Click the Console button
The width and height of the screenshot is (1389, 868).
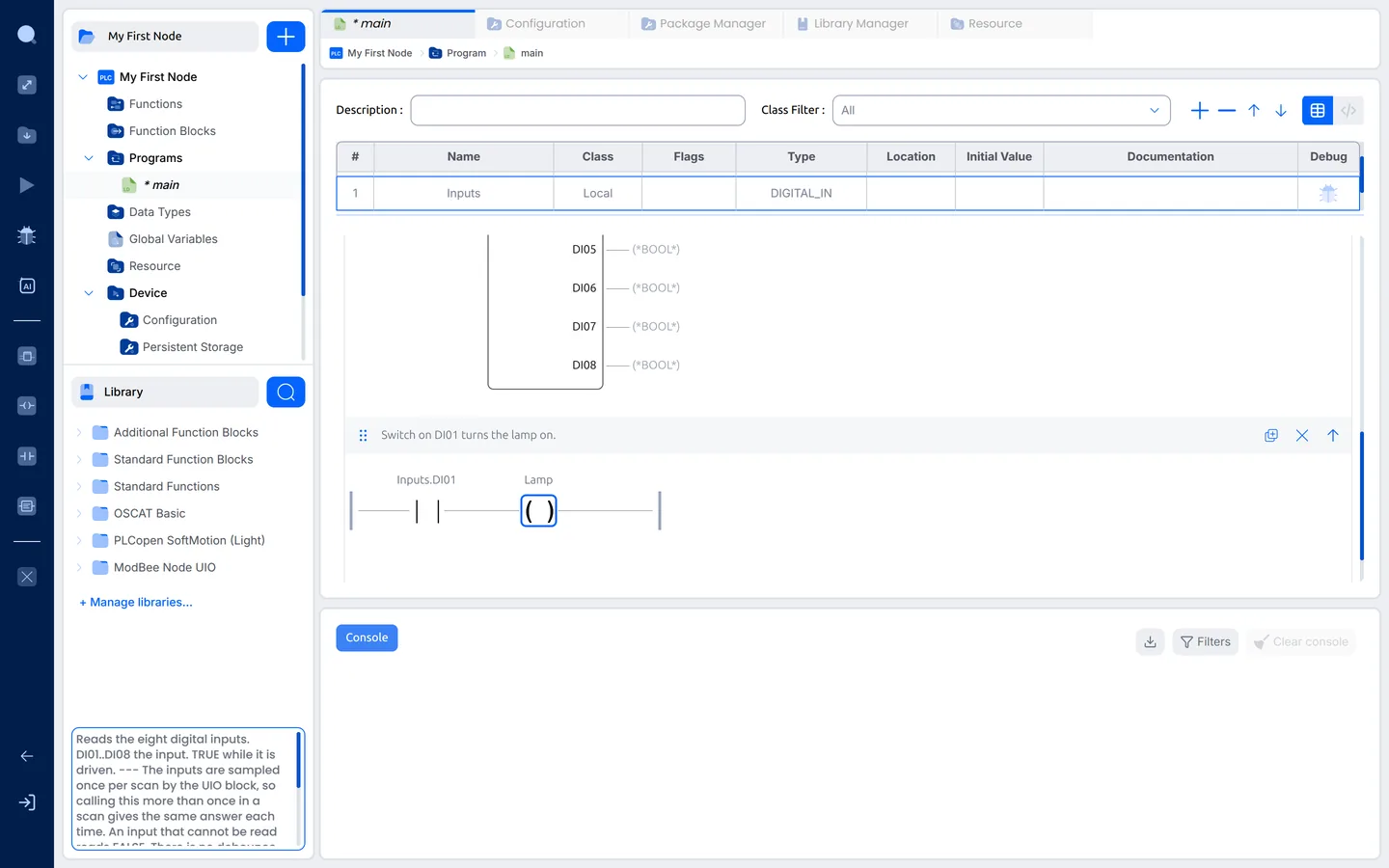pos(367,638)
